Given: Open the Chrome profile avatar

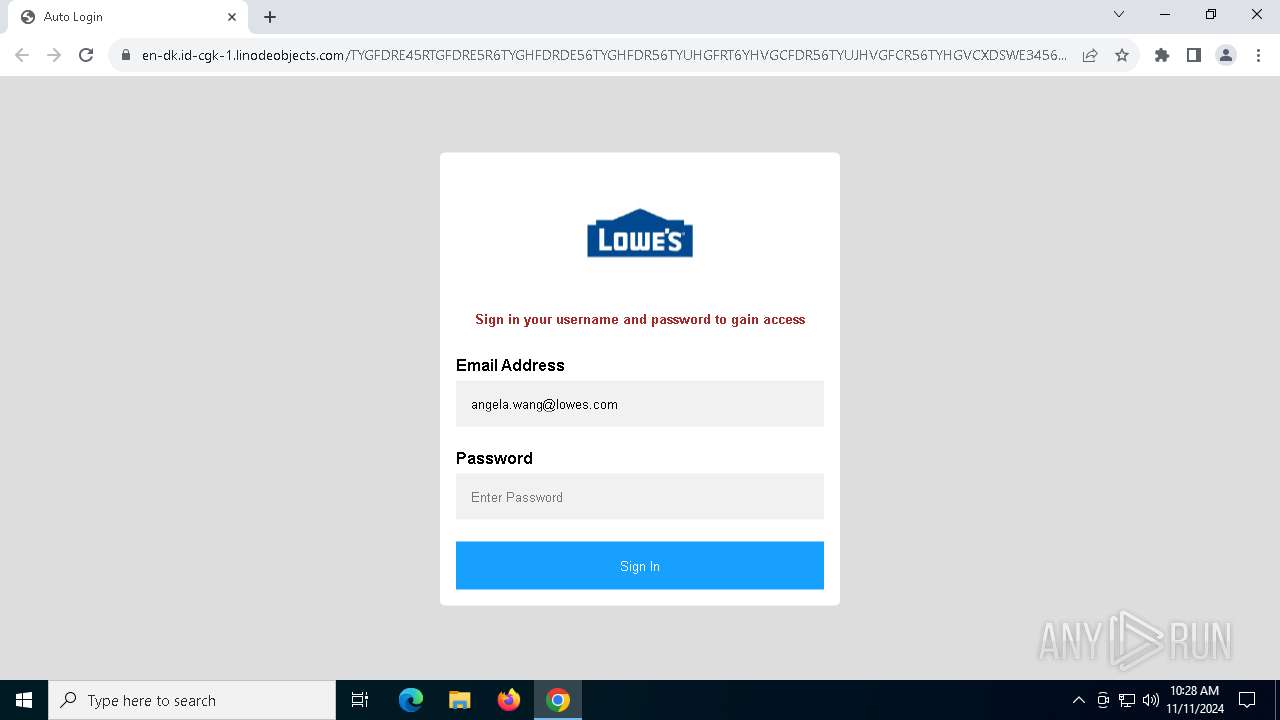Looking at the screenshot, I should tap(1226, 55).
